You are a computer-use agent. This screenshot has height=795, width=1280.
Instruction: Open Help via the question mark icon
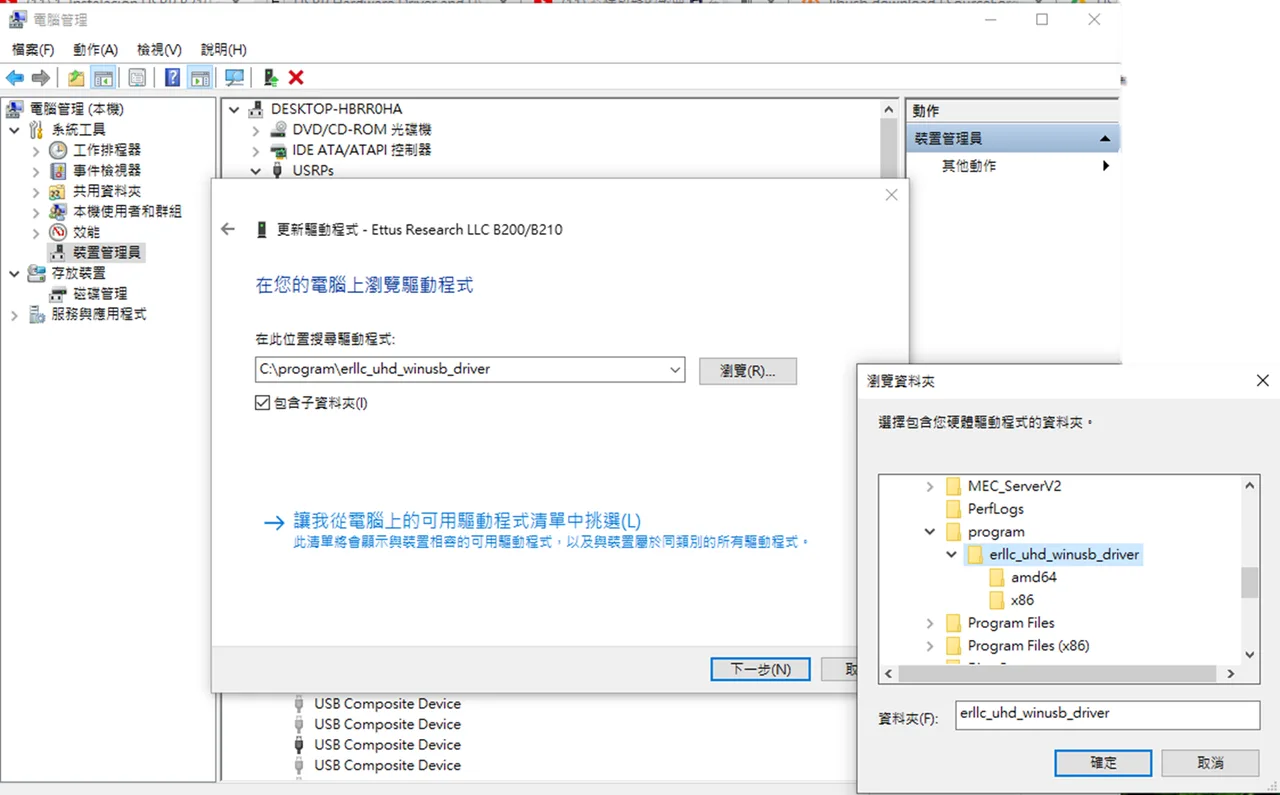click(x=173, y=78)
